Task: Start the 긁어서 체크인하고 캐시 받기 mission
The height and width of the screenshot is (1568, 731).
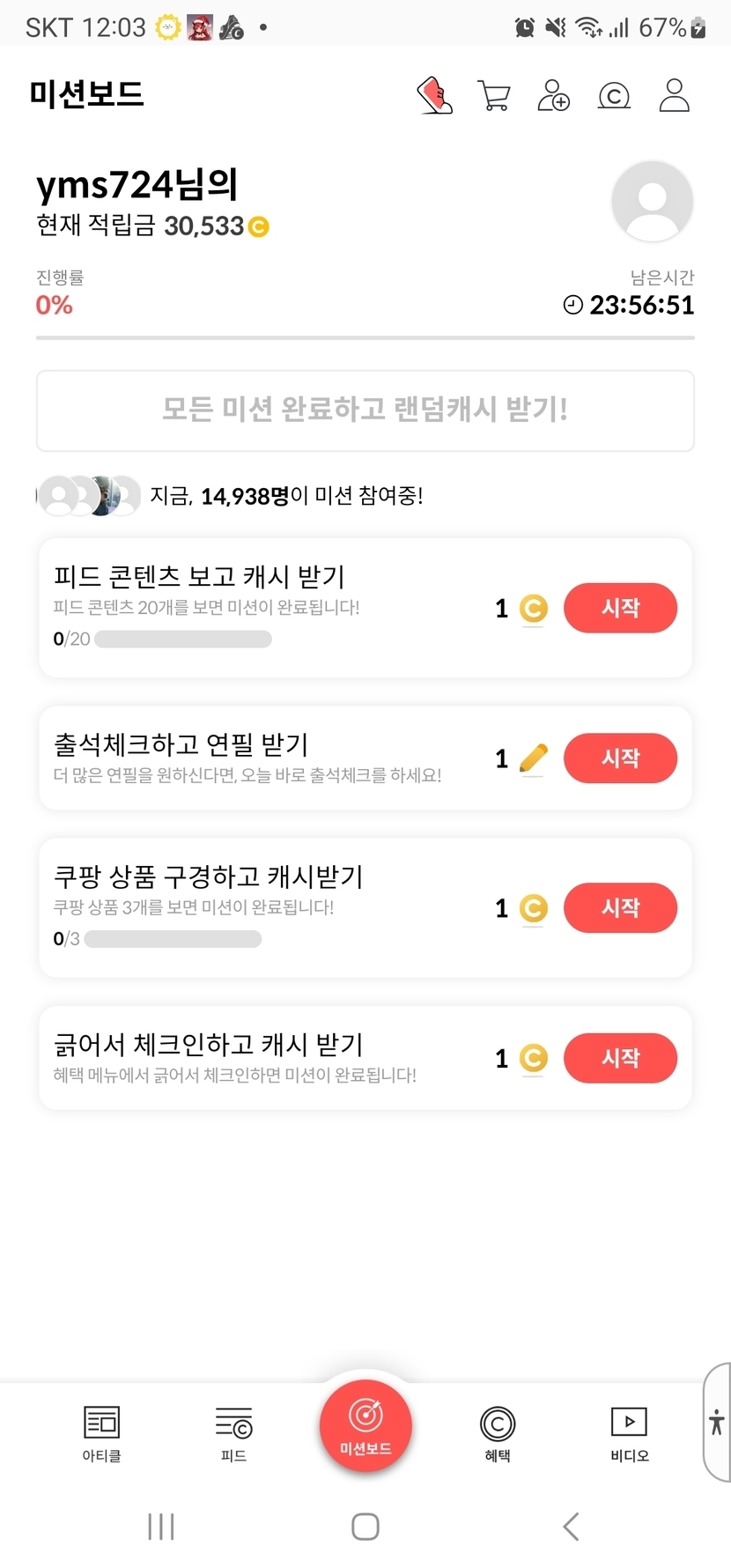Action: [x=620, y=1058]
